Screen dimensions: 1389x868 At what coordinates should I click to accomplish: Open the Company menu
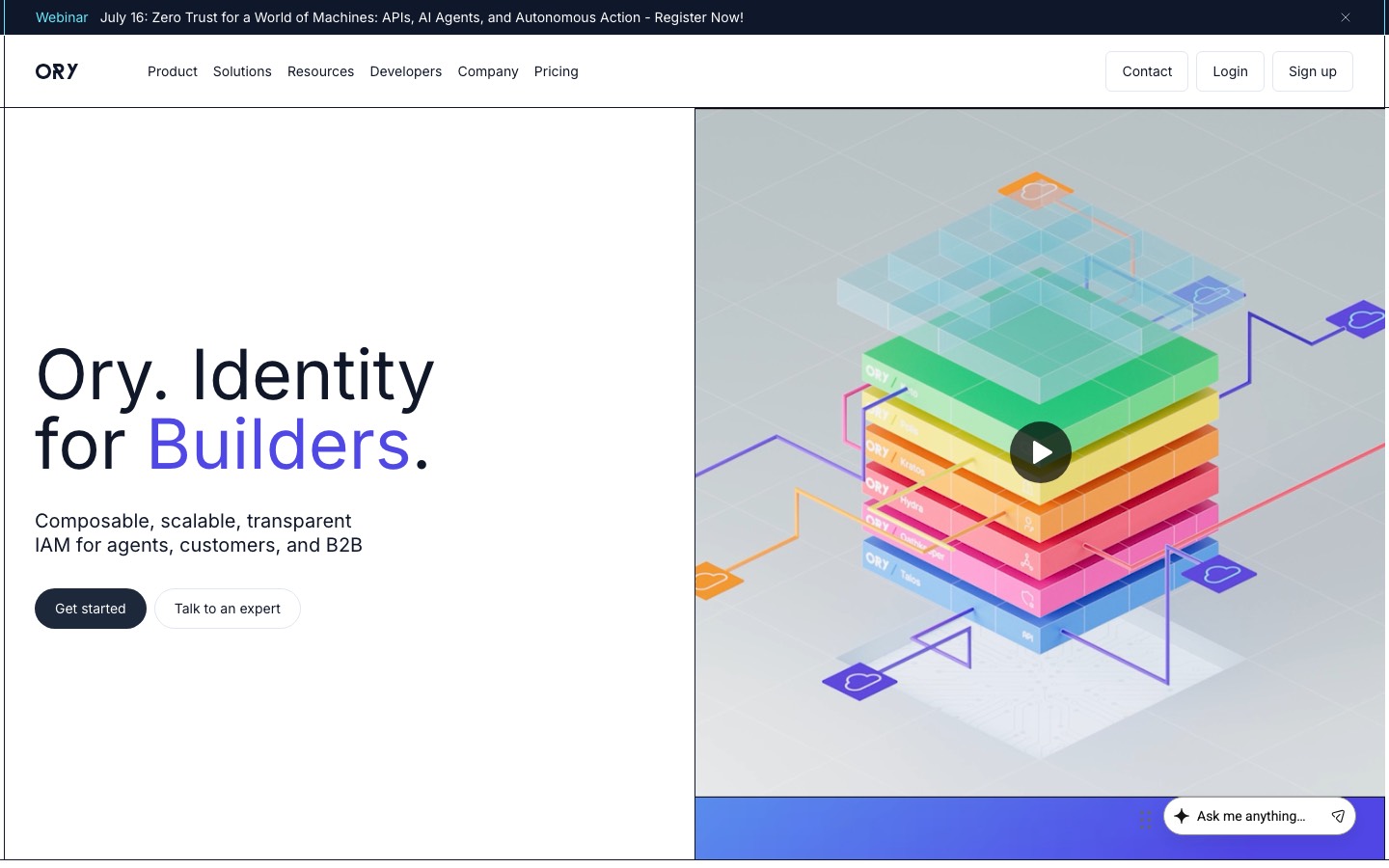488,71
